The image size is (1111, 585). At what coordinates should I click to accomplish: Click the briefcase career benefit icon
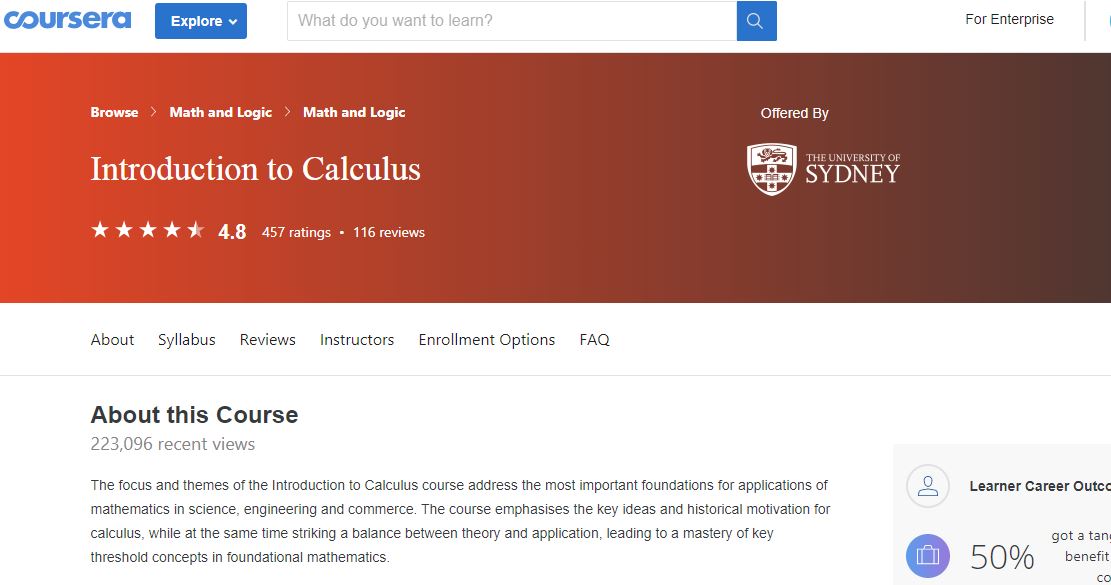point(927,556)
